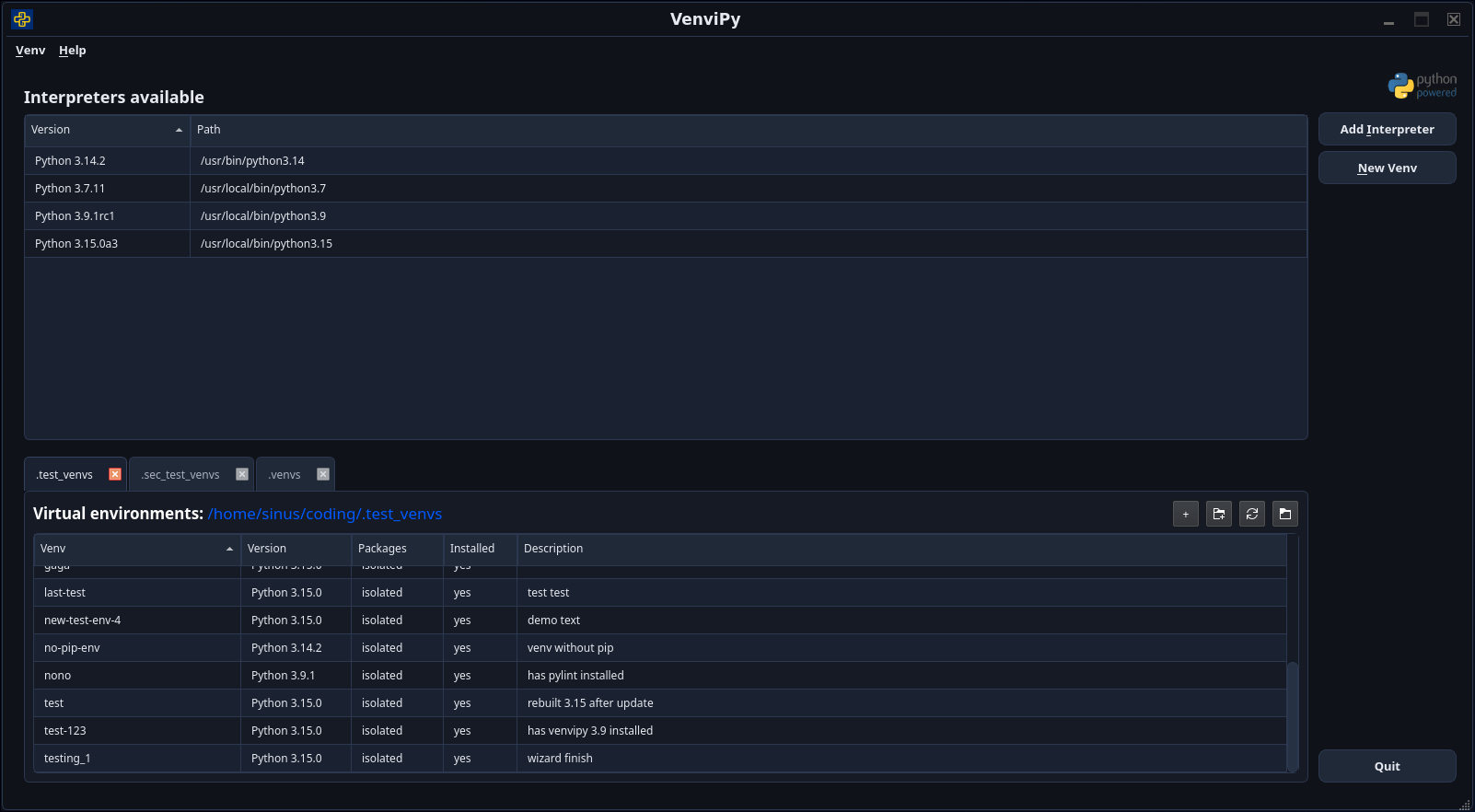Click the 'demo text' description cell
Image resolution: width=1475 pixels, height=812 pixels.
tap(901, 621)
